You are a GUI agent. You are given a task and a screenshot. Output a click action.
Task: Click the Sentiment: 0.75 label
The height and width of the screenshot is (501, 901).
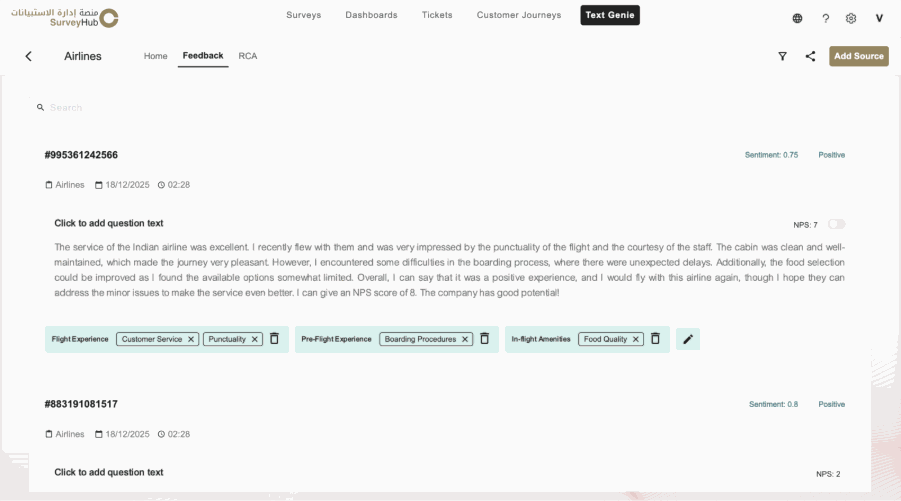771,155
